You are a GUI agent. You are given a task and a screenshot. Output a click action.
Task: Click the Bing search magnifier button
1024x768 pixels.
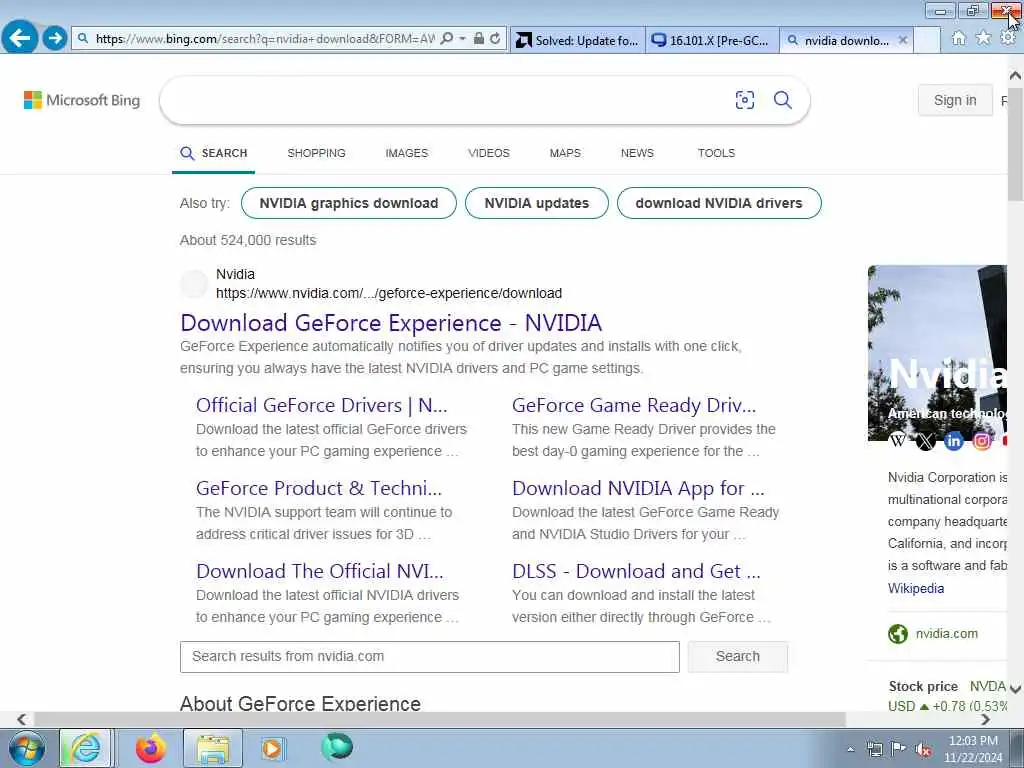click(782, 100)
